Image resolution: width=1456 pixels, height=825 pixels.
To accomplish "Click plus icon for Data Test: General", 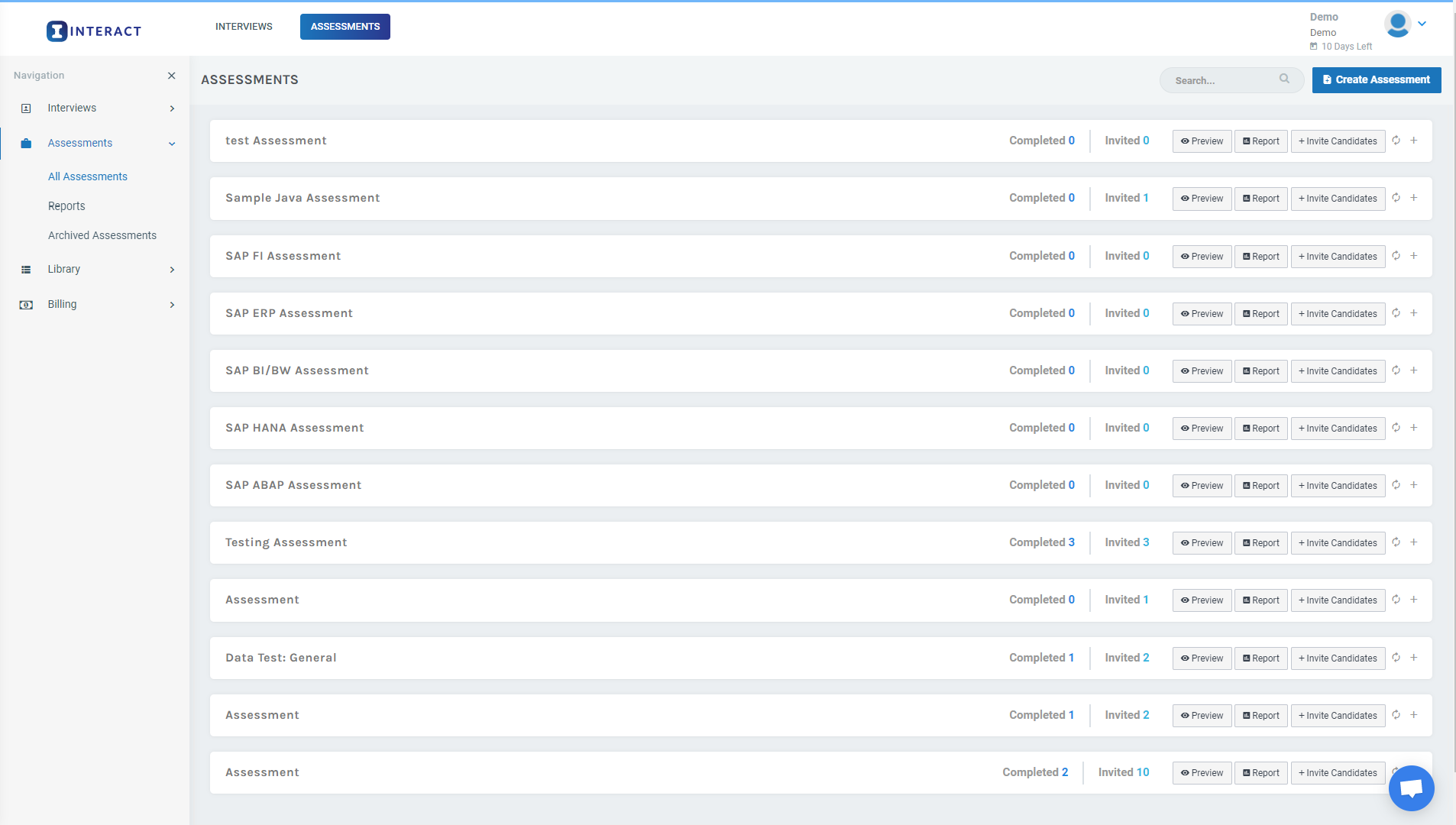I will click(1414, 658).
